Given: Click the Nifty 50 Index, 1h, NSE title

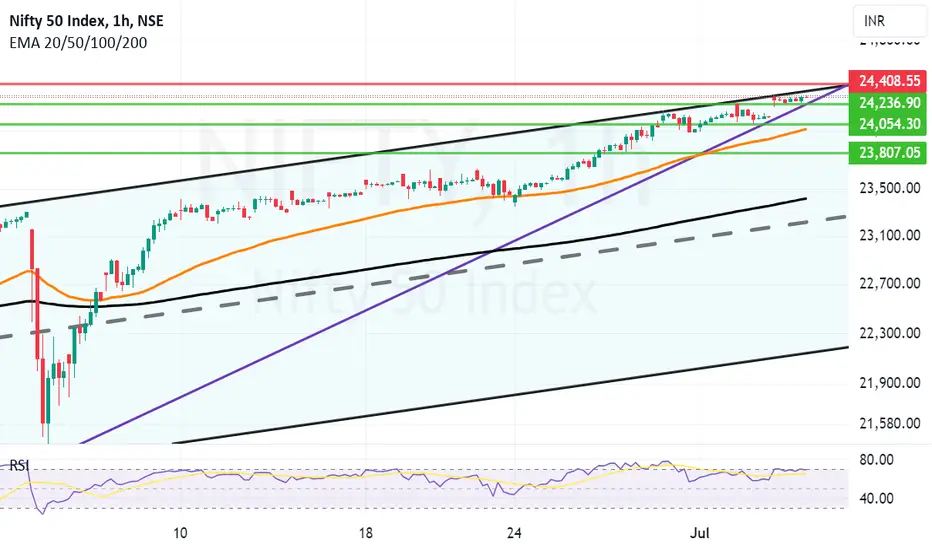Looking at the screenshot, I should (86, 21).
